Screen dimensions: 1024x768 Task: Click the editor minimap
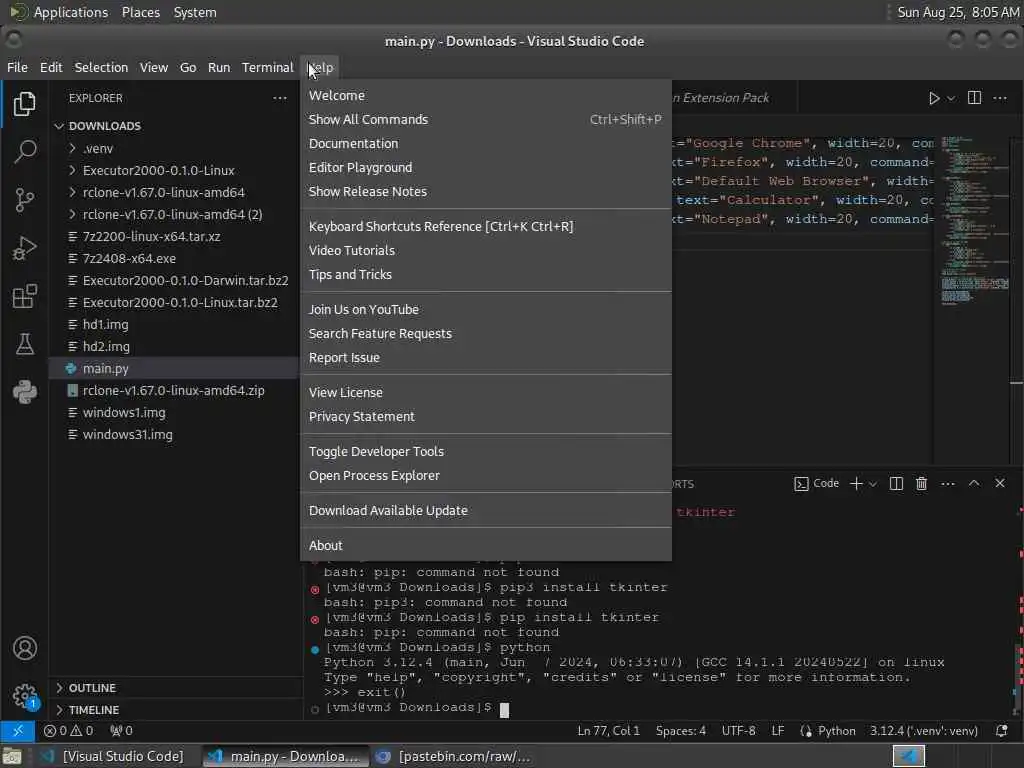[974, 220]
